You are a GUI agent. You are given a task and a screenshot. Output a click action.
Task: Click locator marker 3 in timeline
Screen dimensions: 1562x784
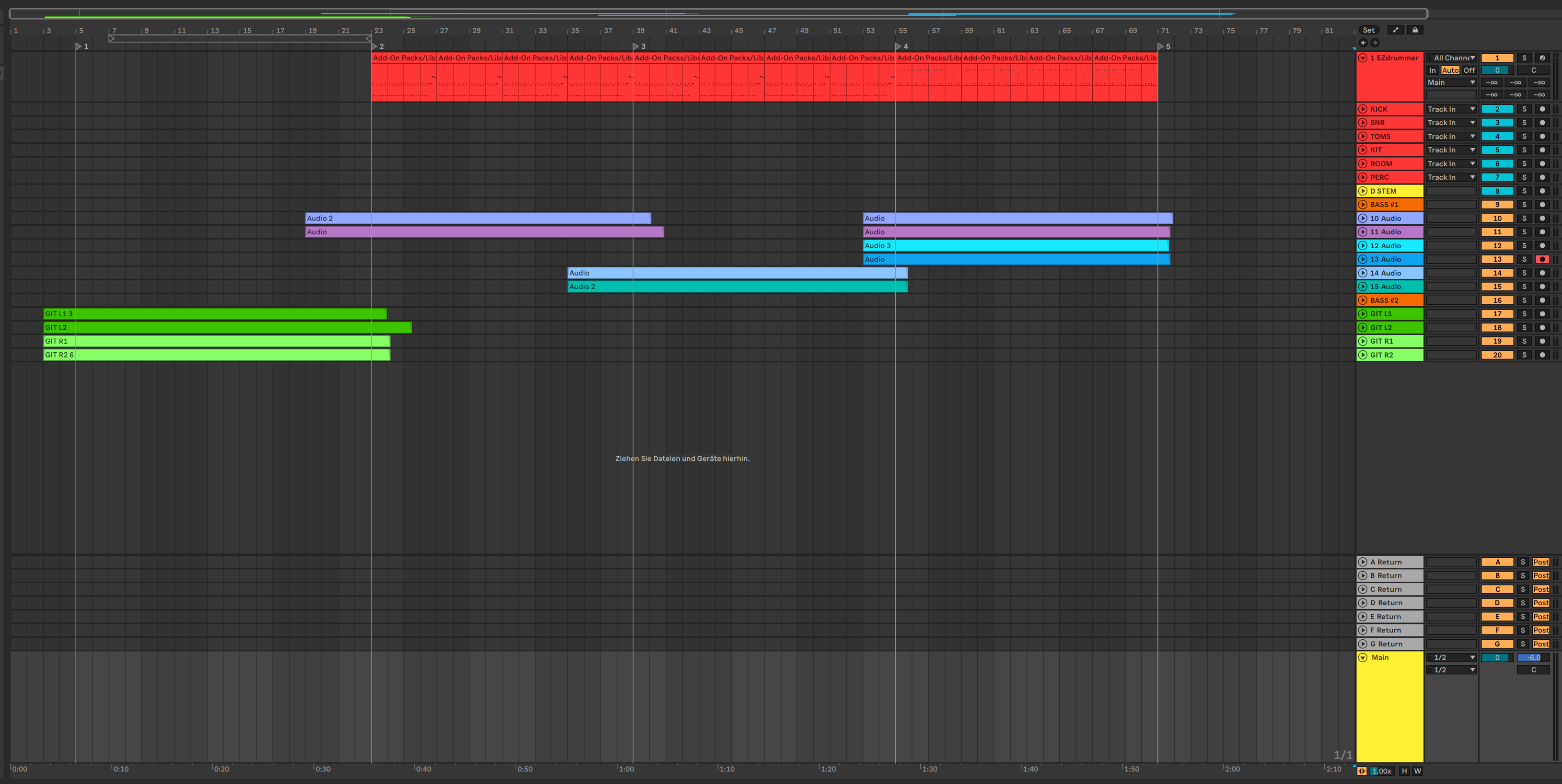636,46
